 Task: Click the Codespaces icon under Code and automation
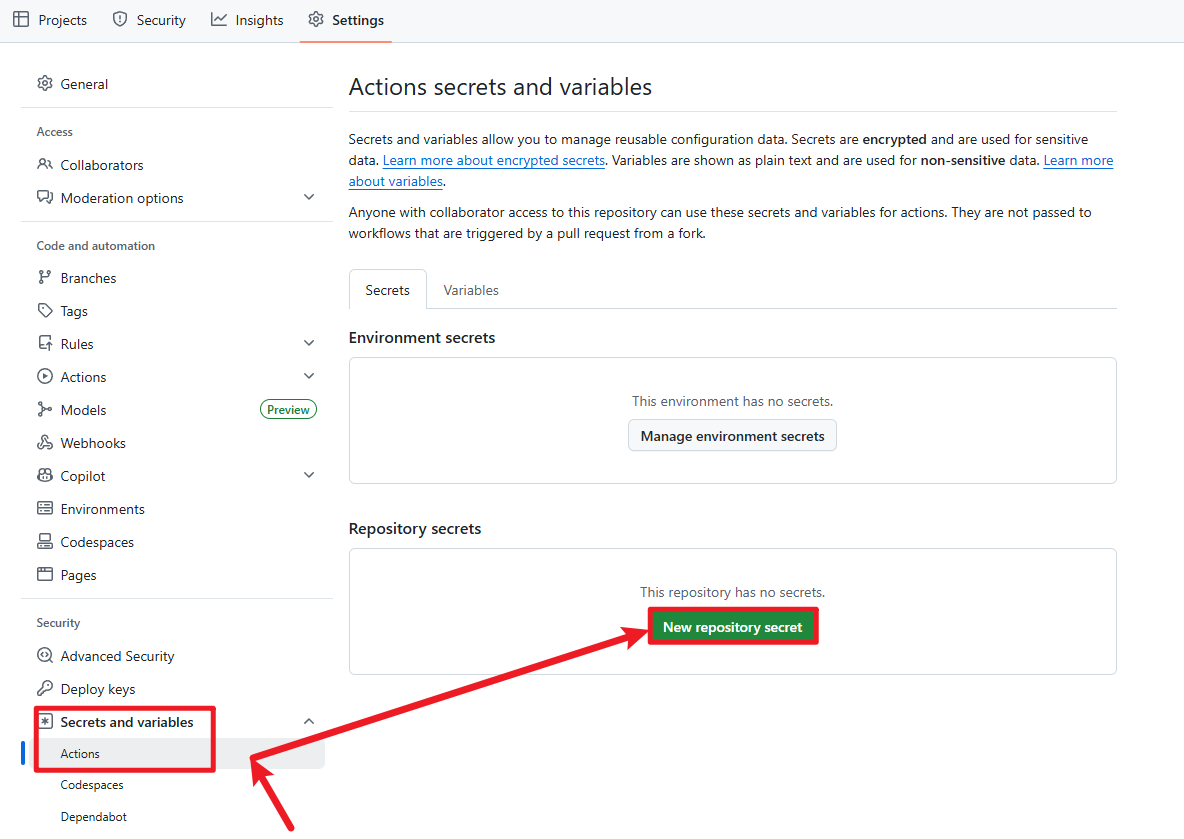tap(45, 542)
